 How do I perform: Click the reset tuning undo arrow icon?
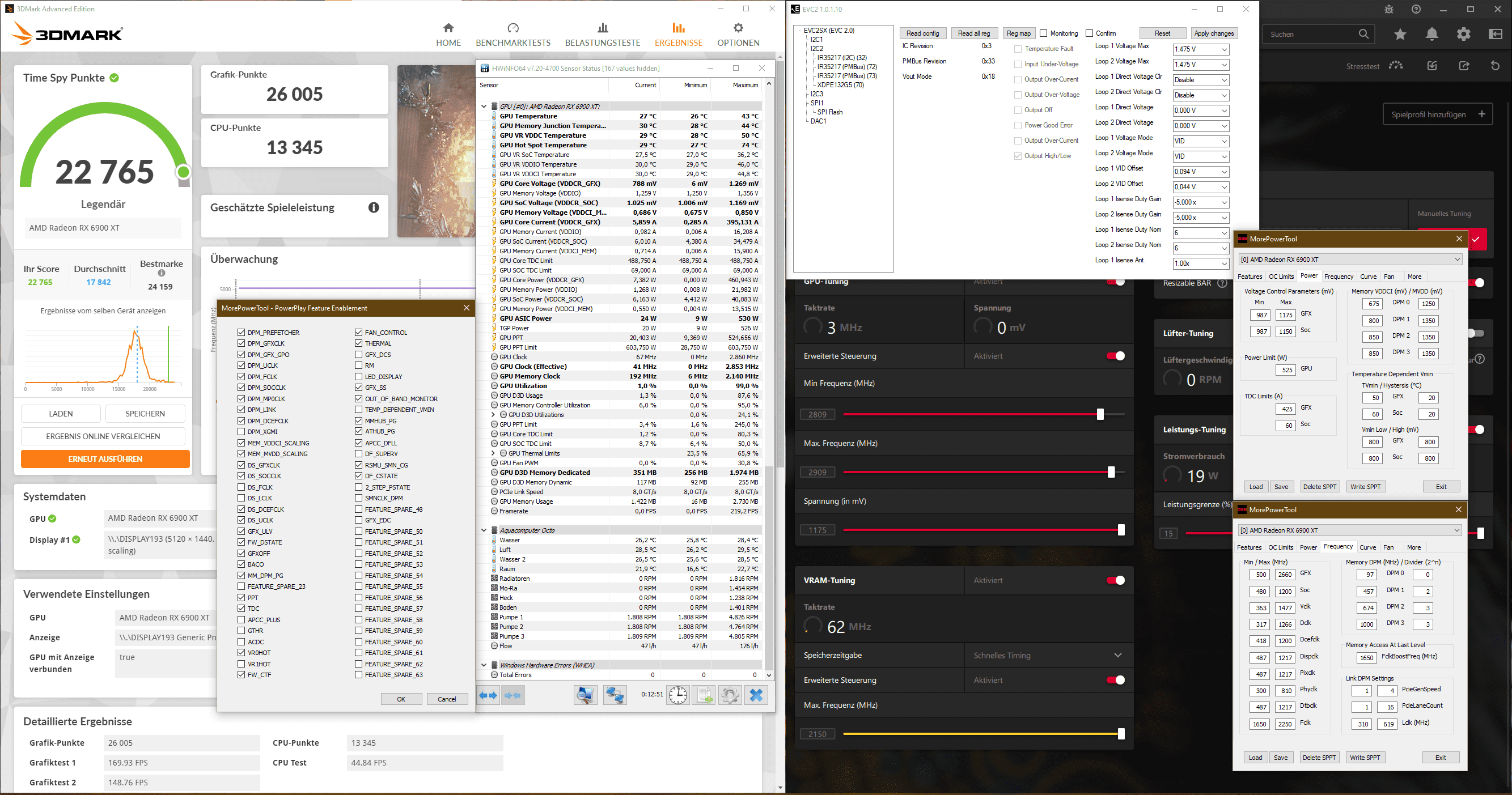[1495, 66]
